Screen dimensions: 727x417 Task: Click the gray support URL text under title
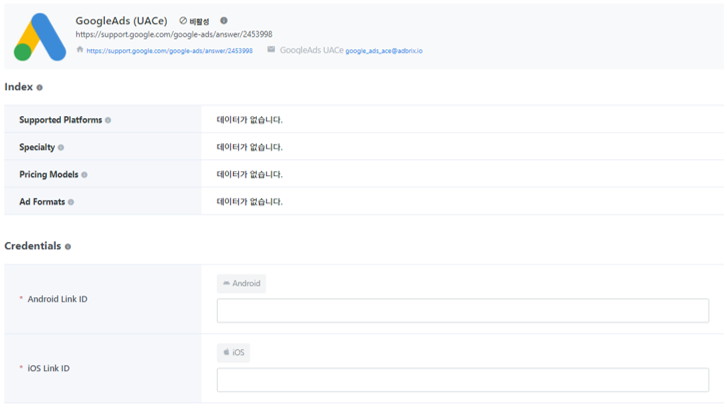click(x=174, y=34)
